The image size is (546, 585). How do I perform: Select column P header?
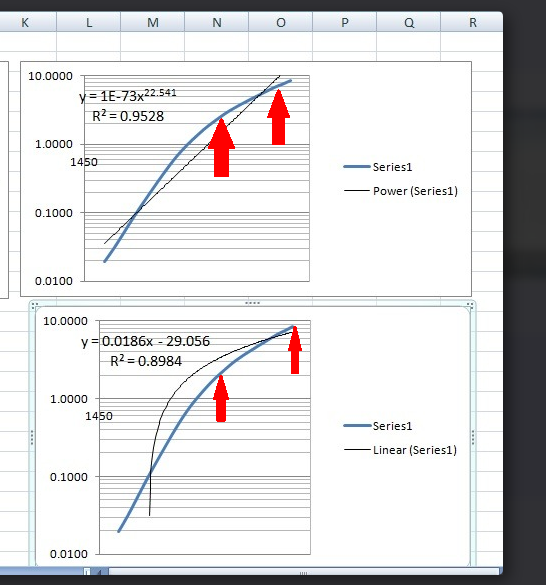pos(344,22)
